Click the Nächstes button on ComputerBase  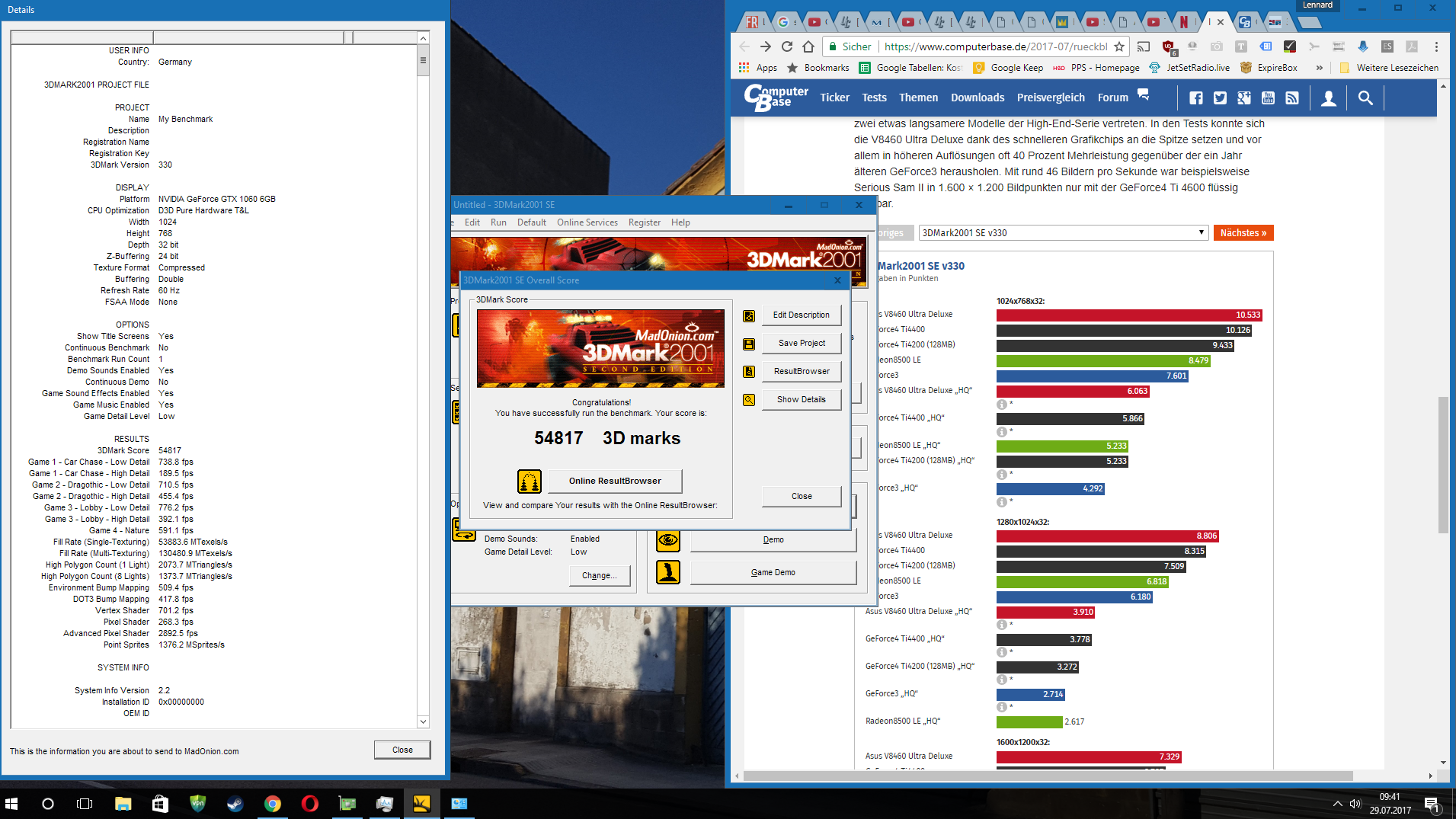[x=1243, y=233]
